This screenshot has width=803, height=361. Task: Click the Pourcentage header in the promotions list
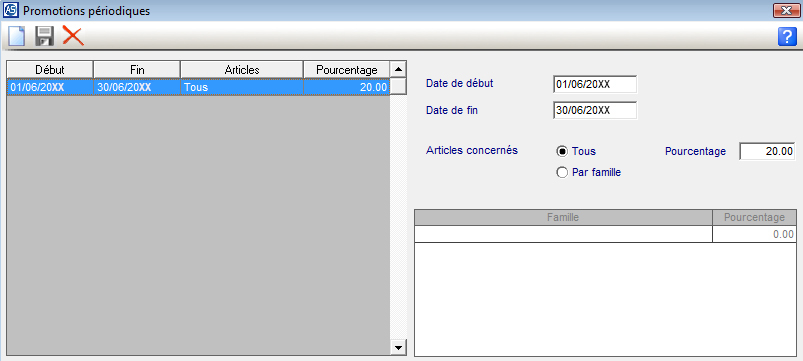[347, 70]
